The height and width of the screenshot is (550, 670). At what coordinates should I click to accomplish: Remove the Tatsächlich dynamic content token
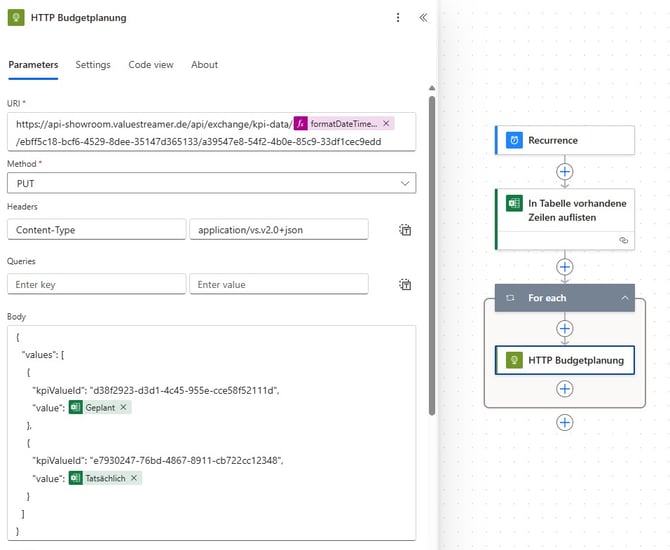(x=134, y=478)
